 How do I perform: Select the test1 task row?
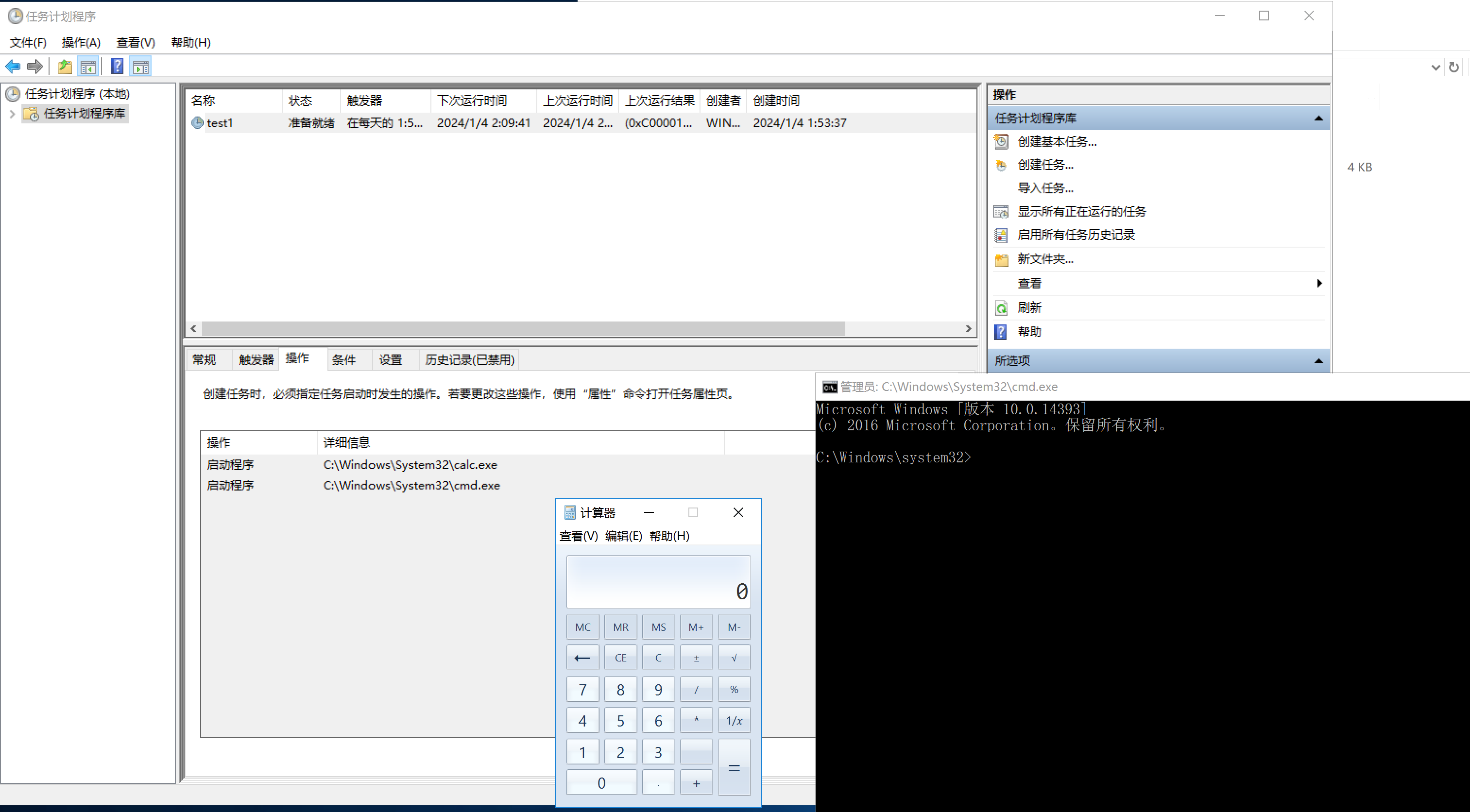click(x=220, y=123)
